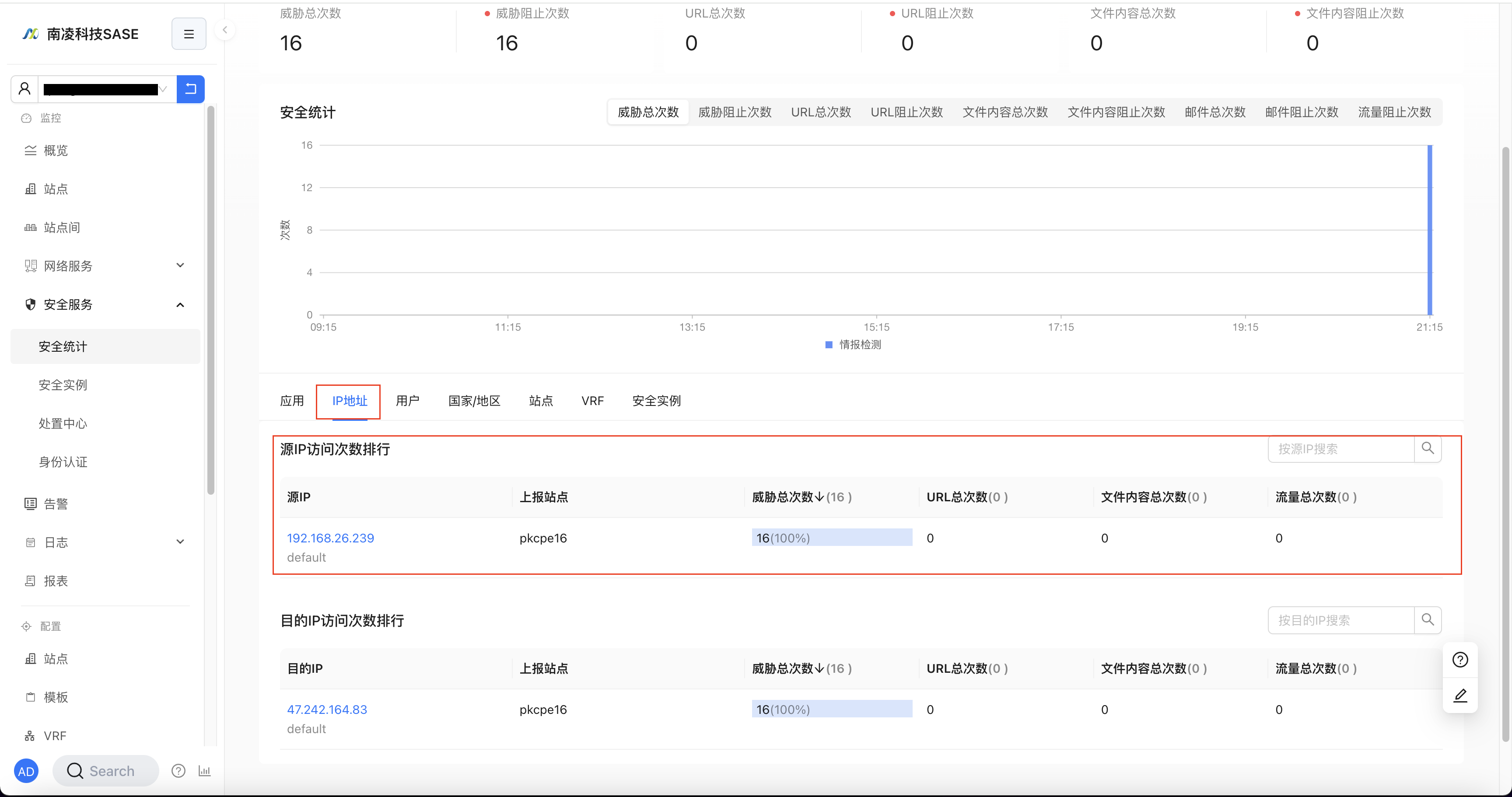Toggle the 情报检测 legend item
This screenshot has width=1512, height=797.
853,345
